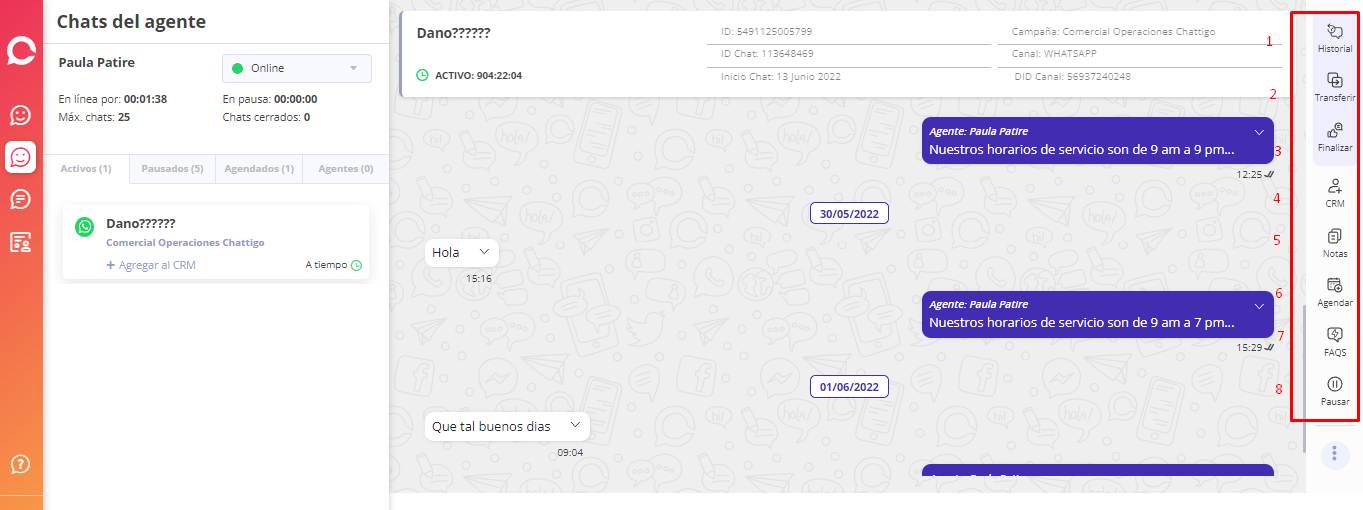Open the text-lines speech bubble sidebar icon
Screen dimensions: 1363x510
(20, 199)
